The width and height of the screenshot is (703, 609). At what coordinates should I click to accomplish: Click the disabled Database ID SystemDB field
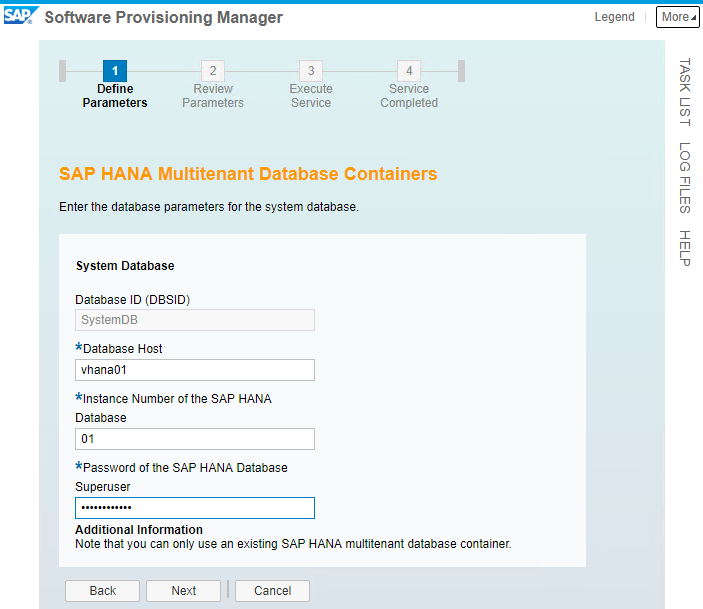[195, 320]
